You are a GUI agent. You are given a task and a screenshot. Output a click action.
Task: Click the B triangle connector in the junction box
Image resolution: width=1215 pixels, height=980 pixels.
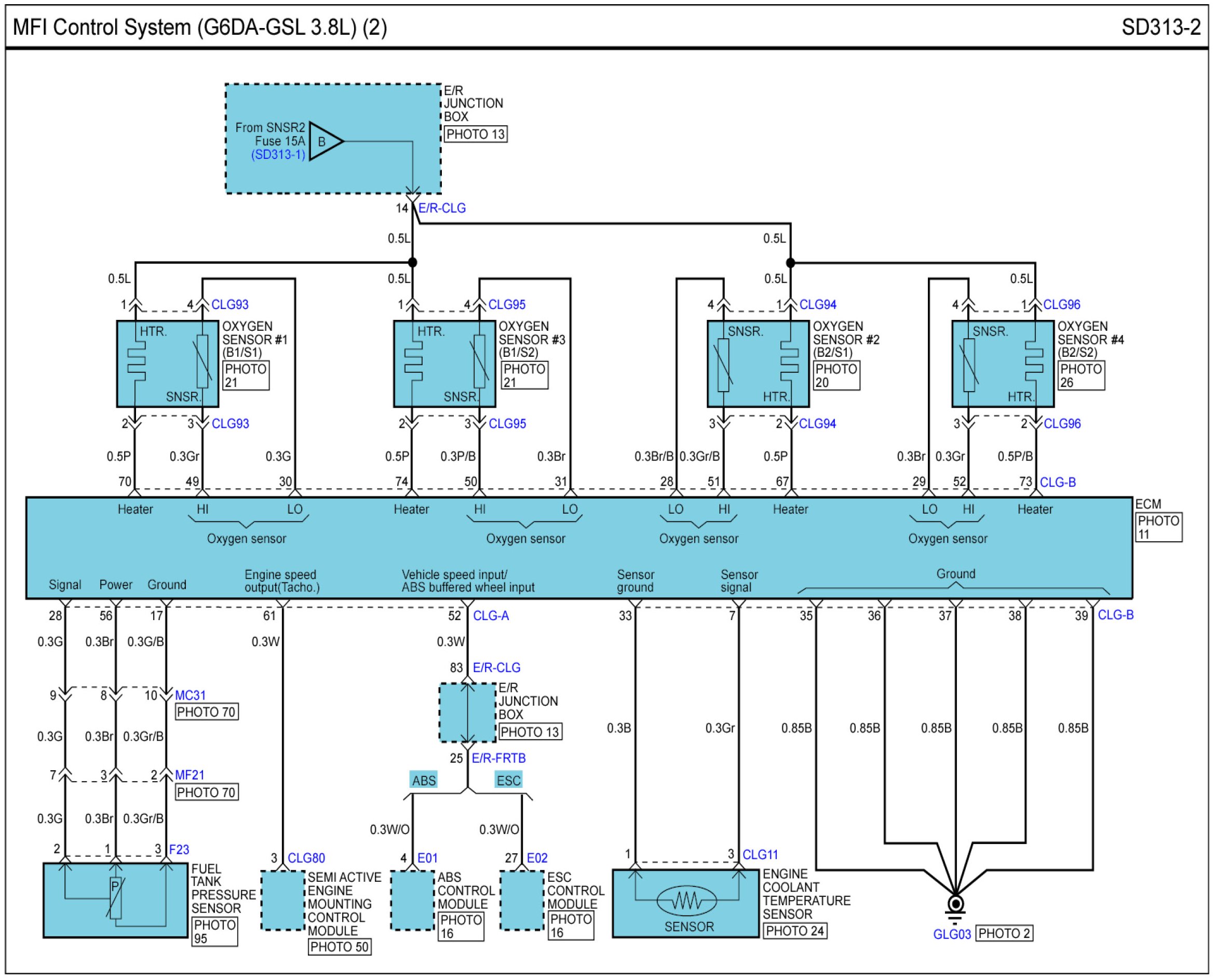click(325, 141)
